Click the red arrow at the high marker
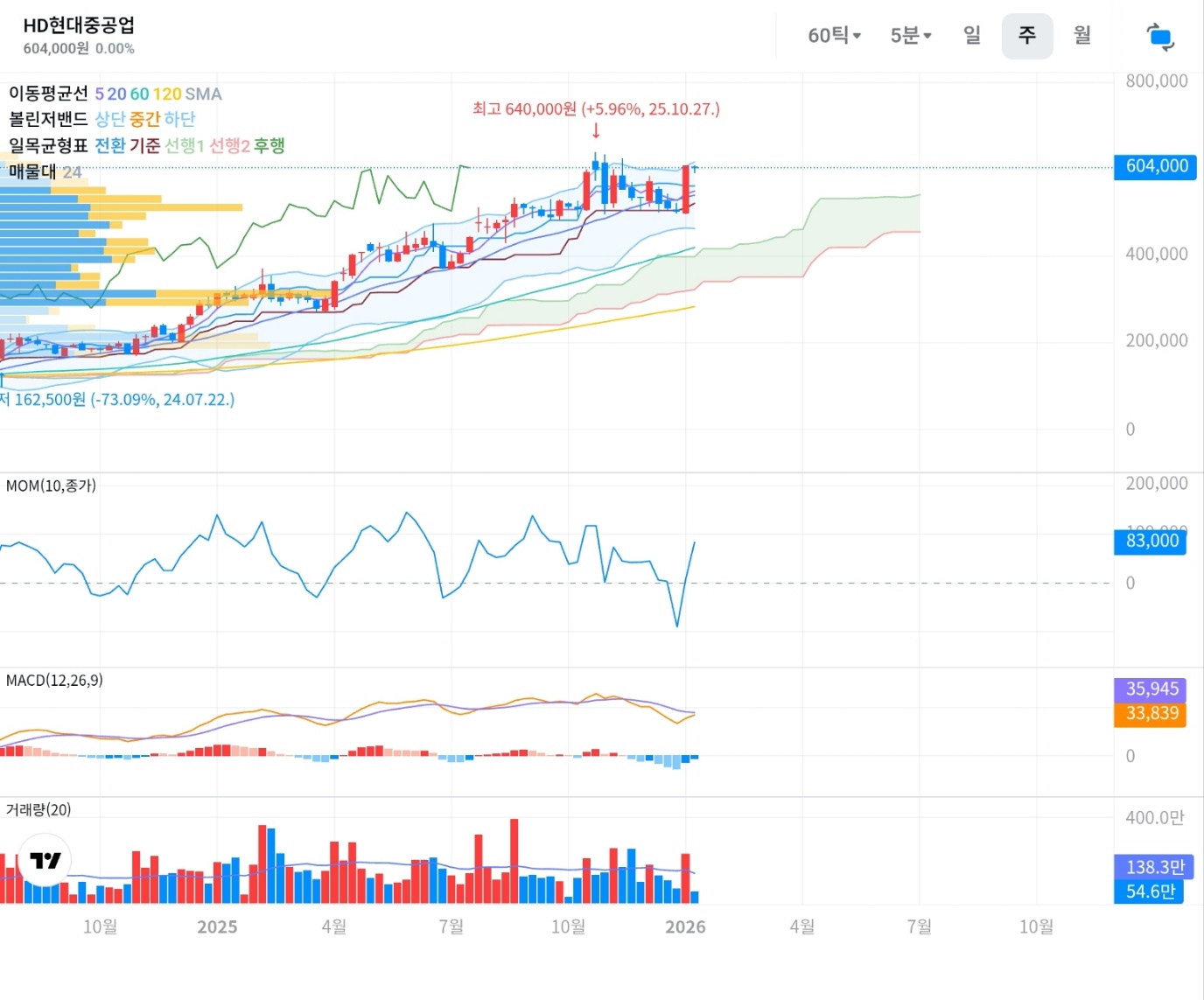The width and height of the screenshot is (1204, 1000). click(596, 130)
